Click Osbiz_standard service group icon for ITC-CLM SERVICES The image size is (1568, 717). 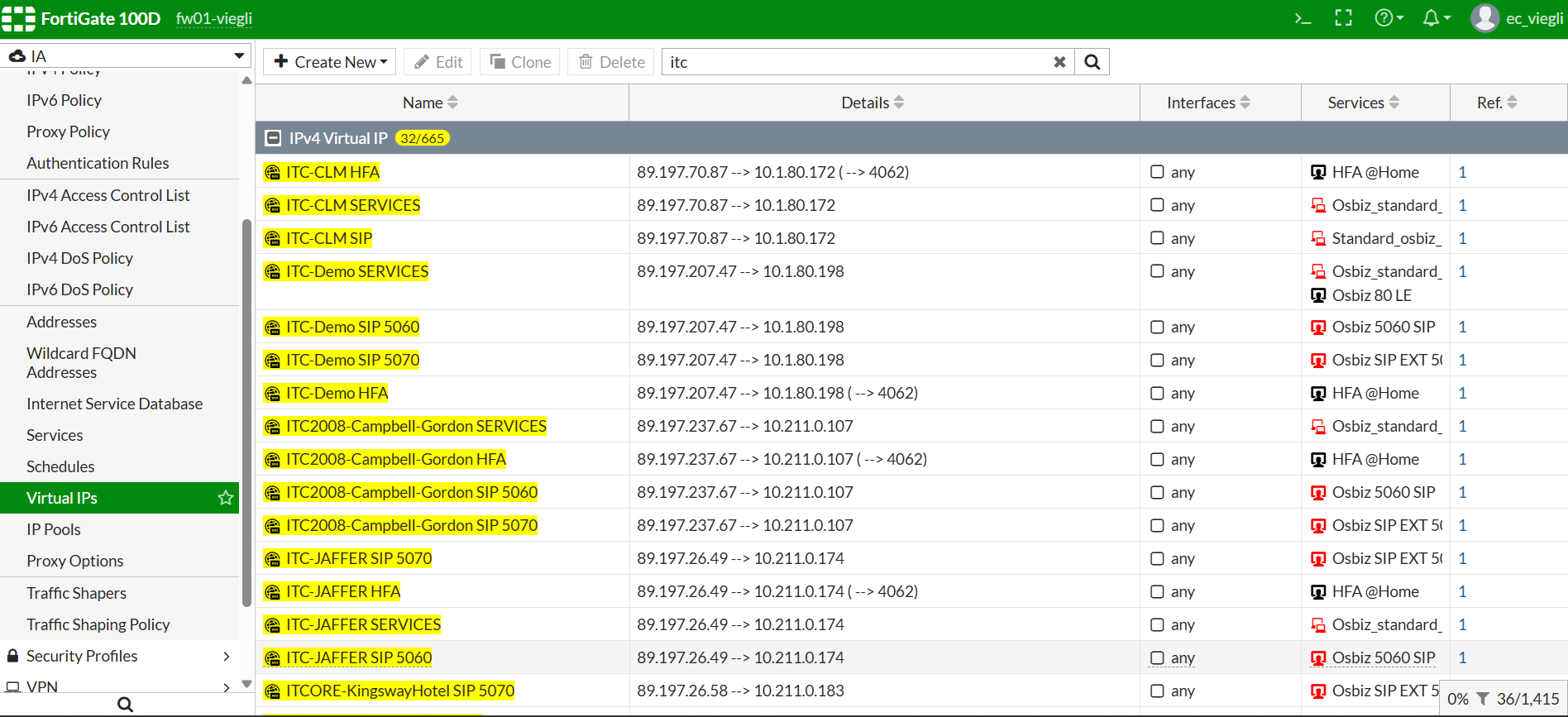tap(1318, 205)
